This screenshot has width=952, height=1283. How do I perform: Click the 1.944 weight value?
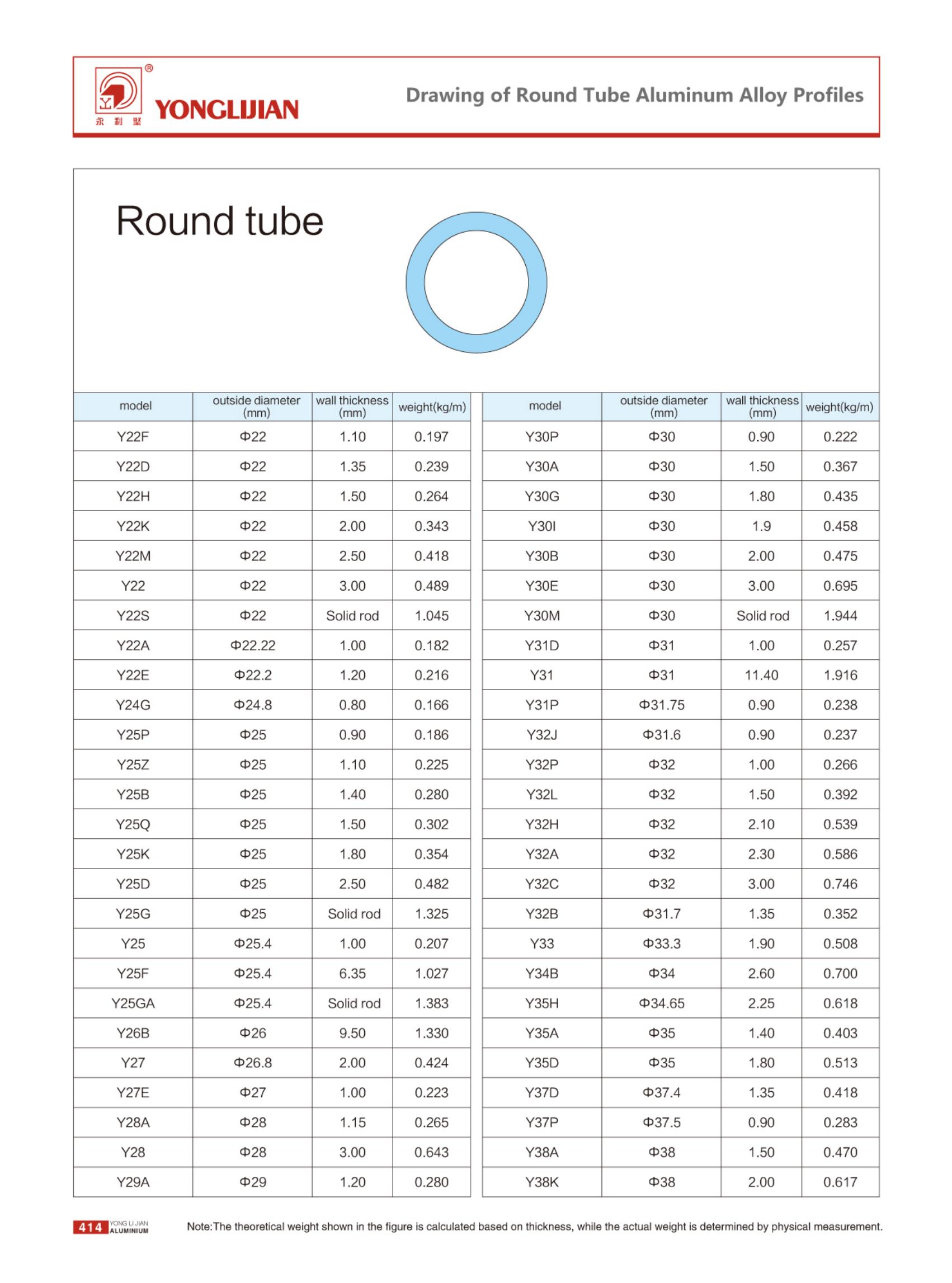840,616
